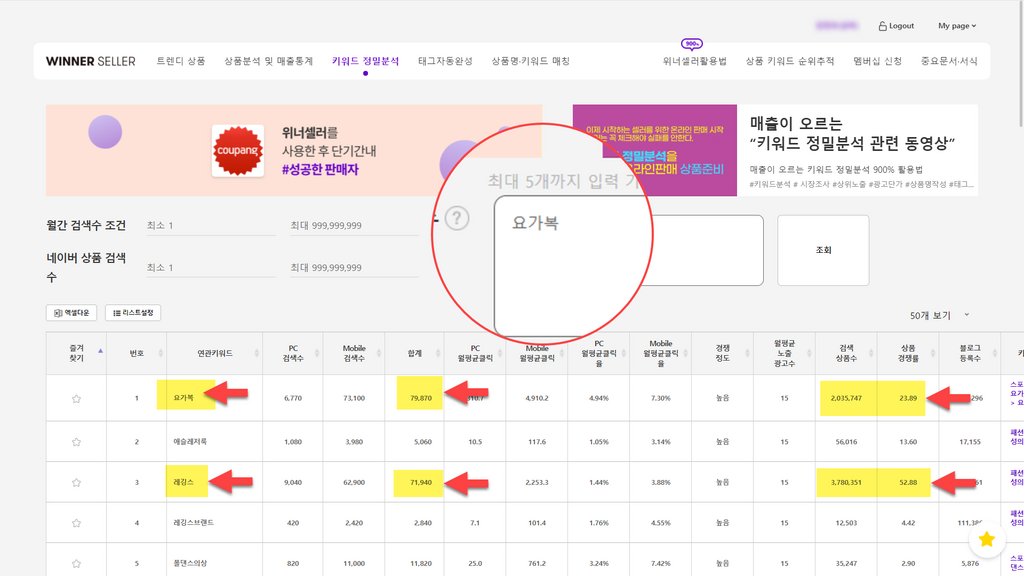Sort by Mobile 검색수 column header
Viewport: 1024px width, 576px height.
tap(354, 353)
